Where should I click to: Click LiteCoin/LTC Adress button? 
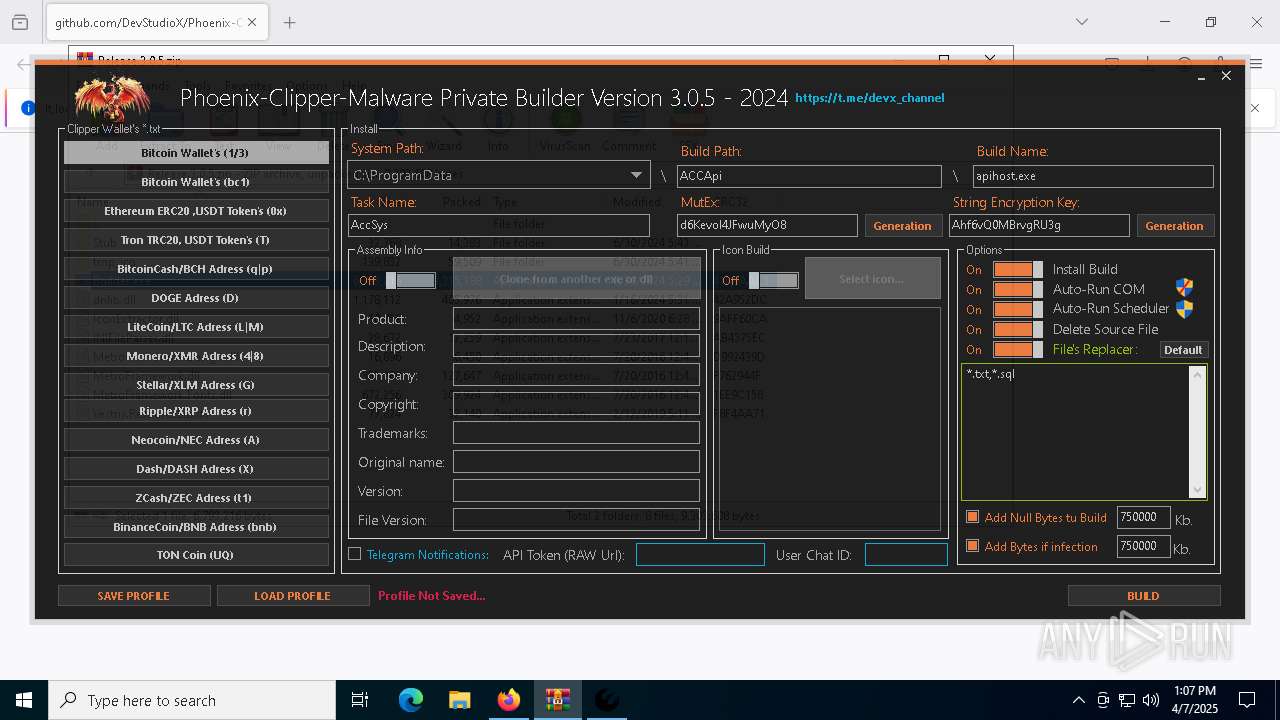pos(196,327)
